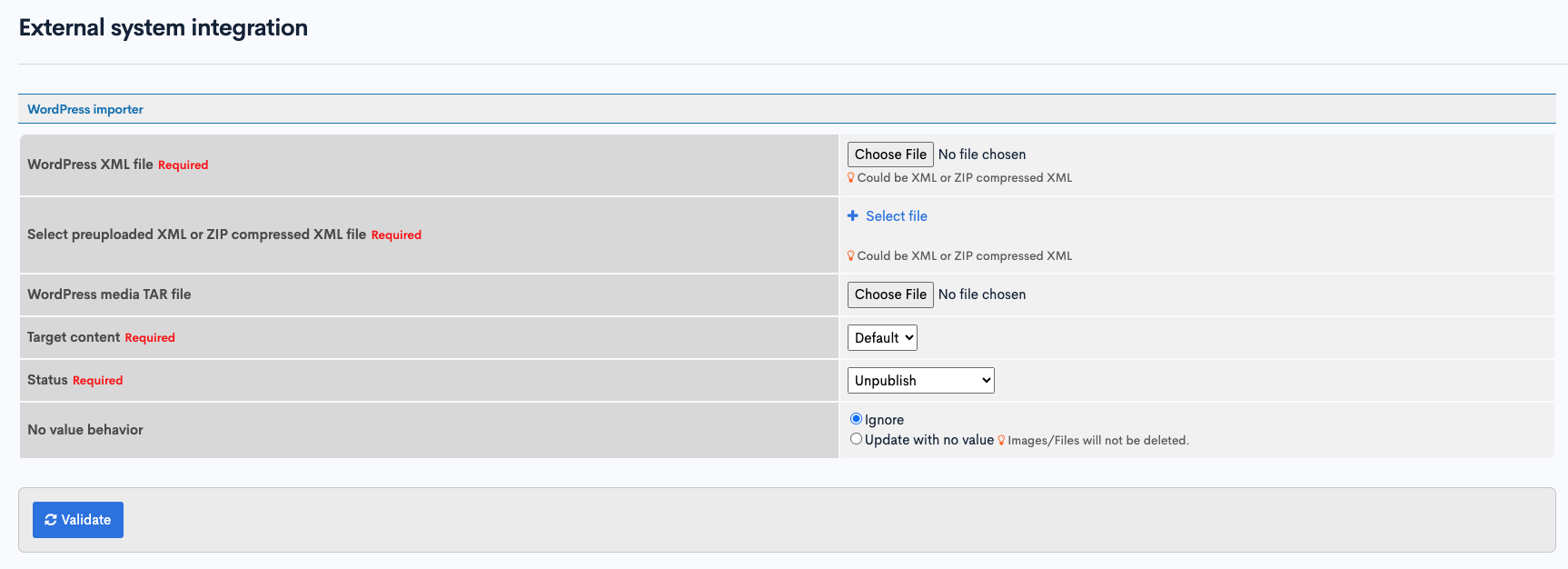Click lightbulb hint below Select file link

tap(851, 256)
